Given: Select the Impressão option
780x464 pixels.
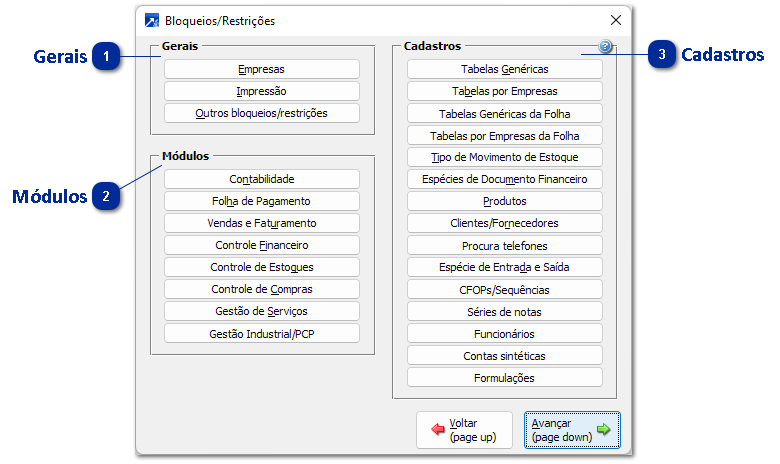Looking at the screenshot, I should click(261, 91).
